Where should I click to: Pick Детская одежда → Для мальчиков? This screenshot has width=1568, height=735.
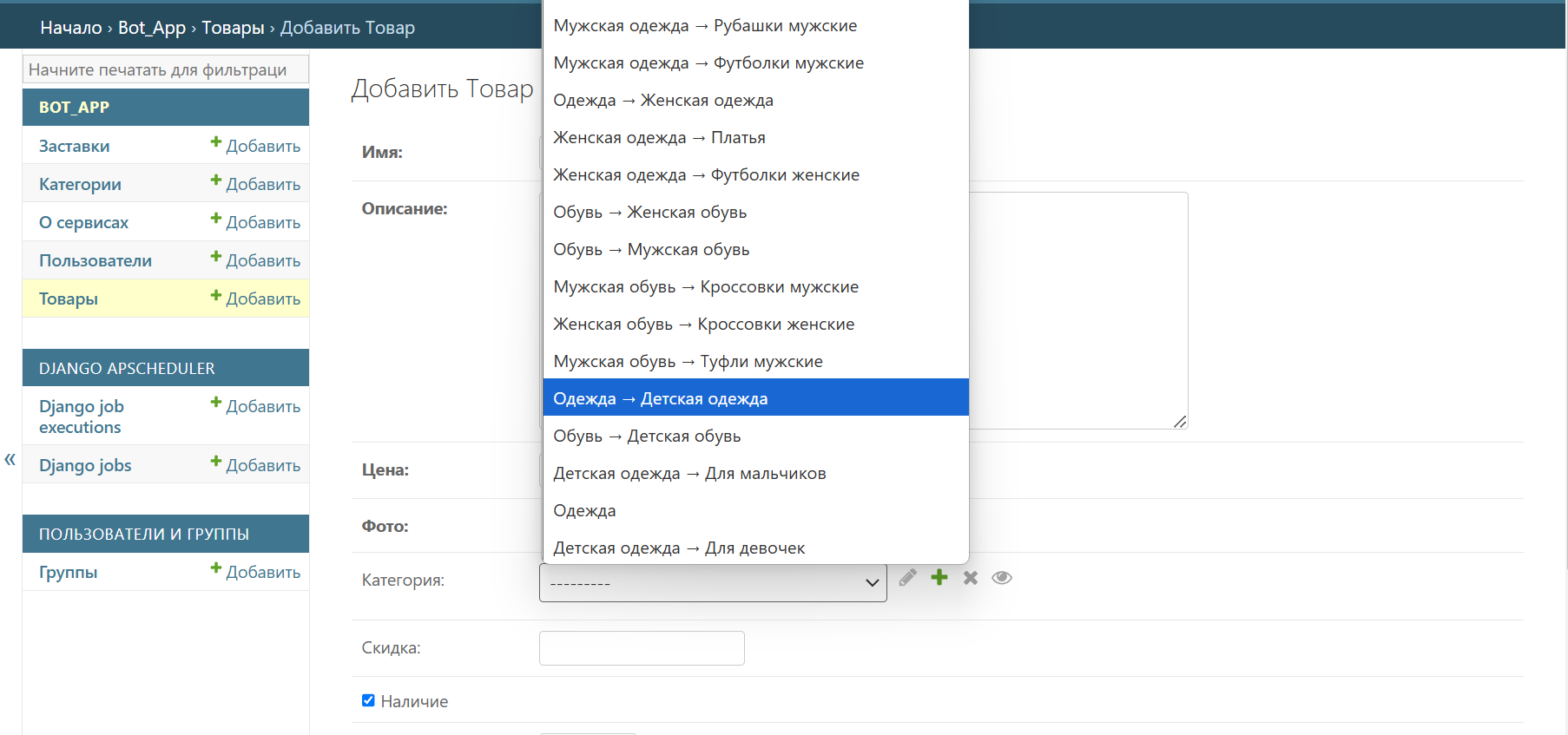tap(755, 474)
